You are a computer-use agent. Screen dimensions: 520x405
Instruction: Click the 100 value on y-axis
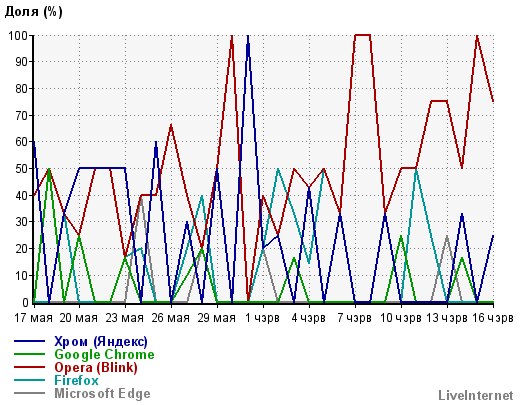tap(19, 35)
